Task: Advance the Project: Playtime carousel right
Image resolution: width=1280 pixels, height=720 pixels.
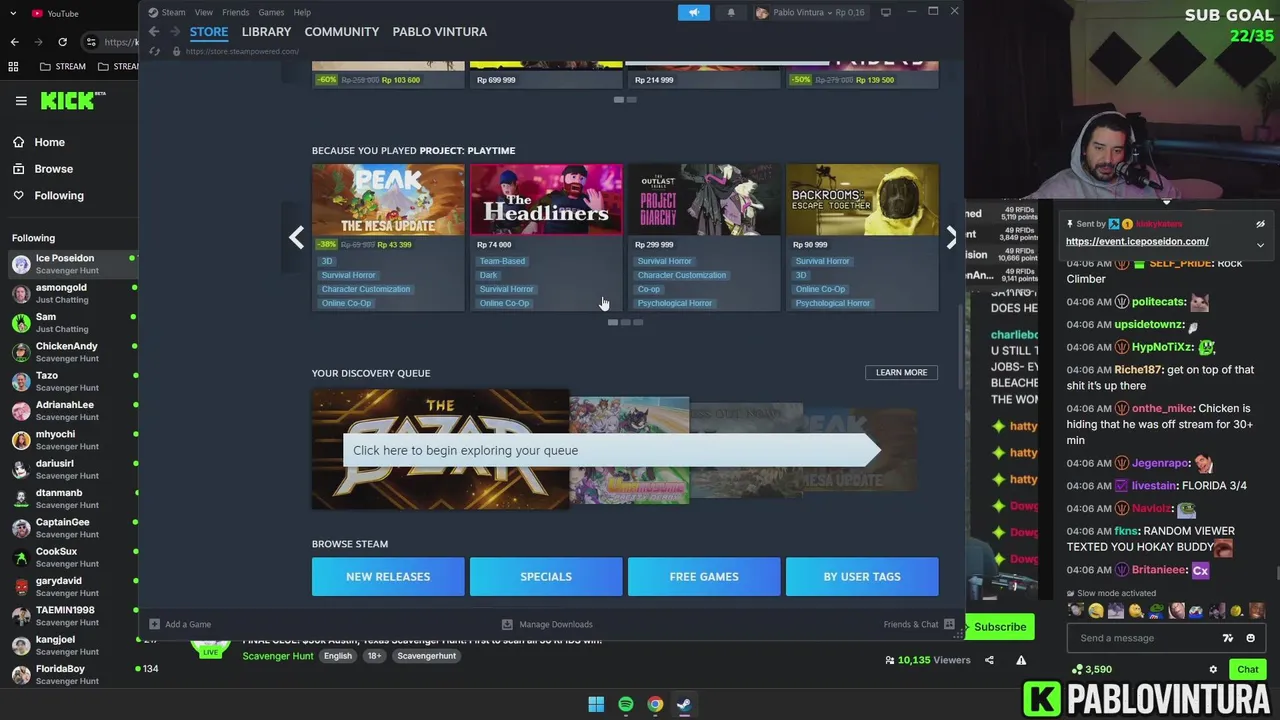Action: coord(950,237)
